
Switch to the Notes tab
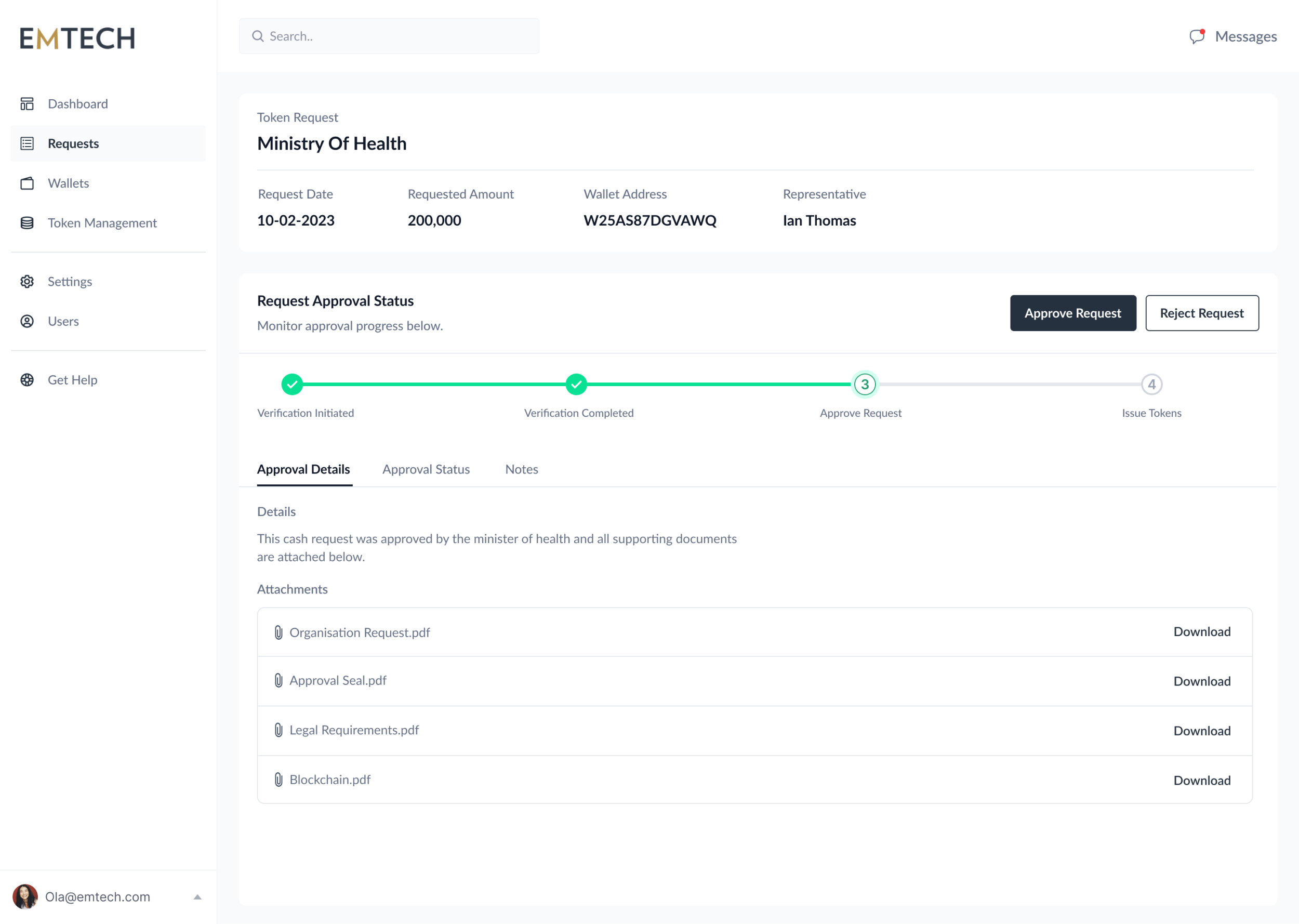tap(522, 469)
